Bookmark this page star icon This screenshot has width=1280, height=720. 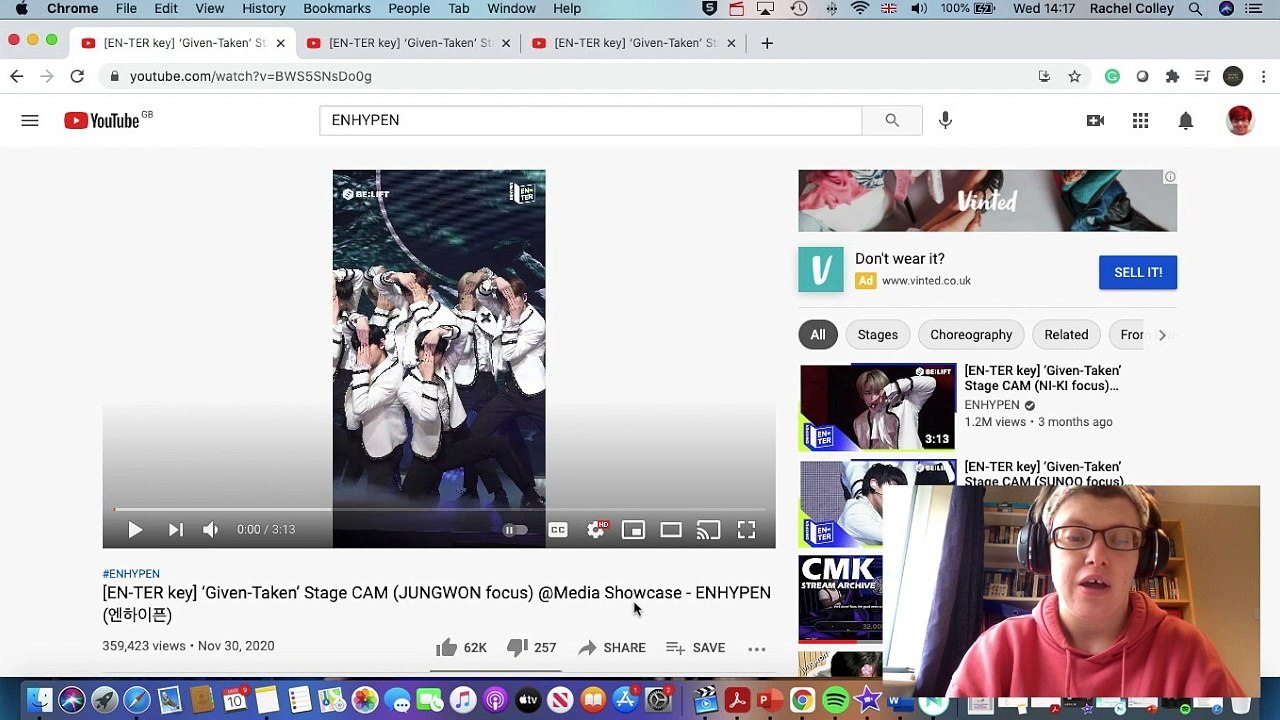tap(1074, 76)
